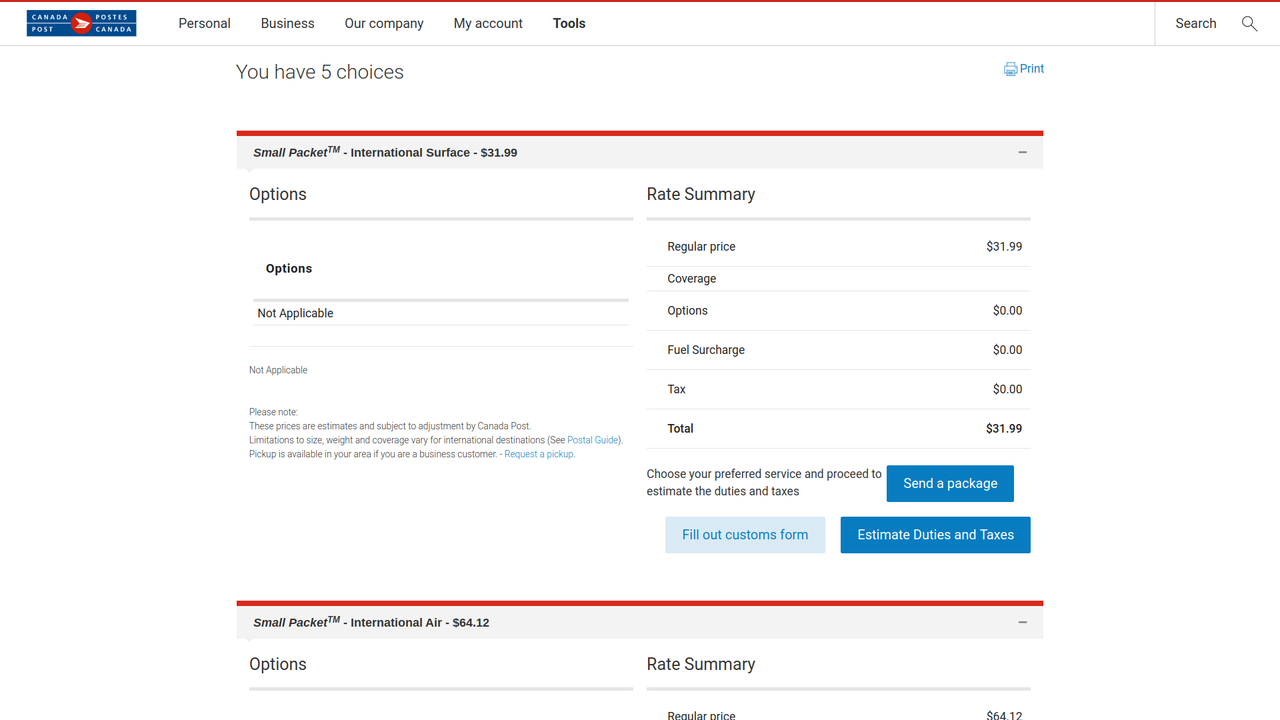Click the search magnifier icon

1249,23
